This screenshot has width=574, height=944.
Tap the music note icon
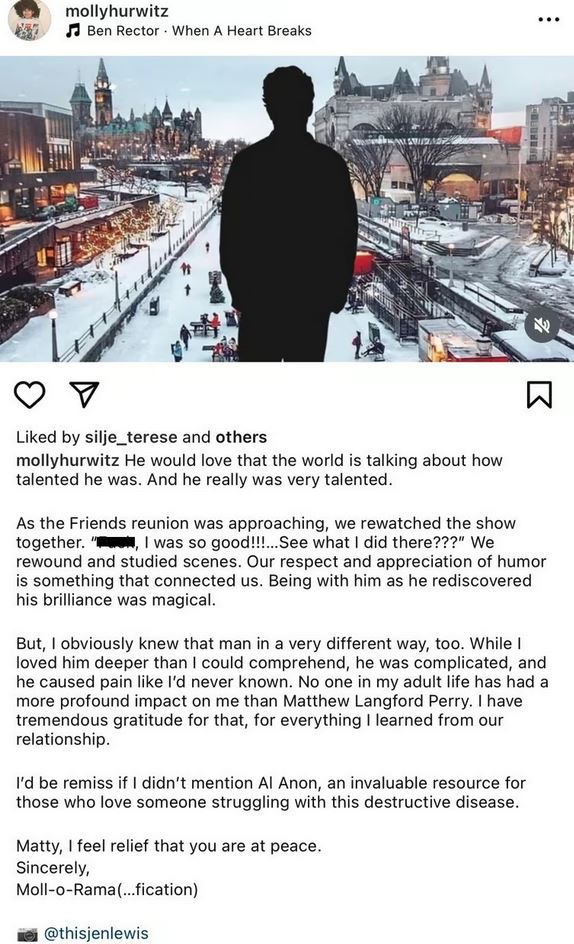[x=73, y=31]
